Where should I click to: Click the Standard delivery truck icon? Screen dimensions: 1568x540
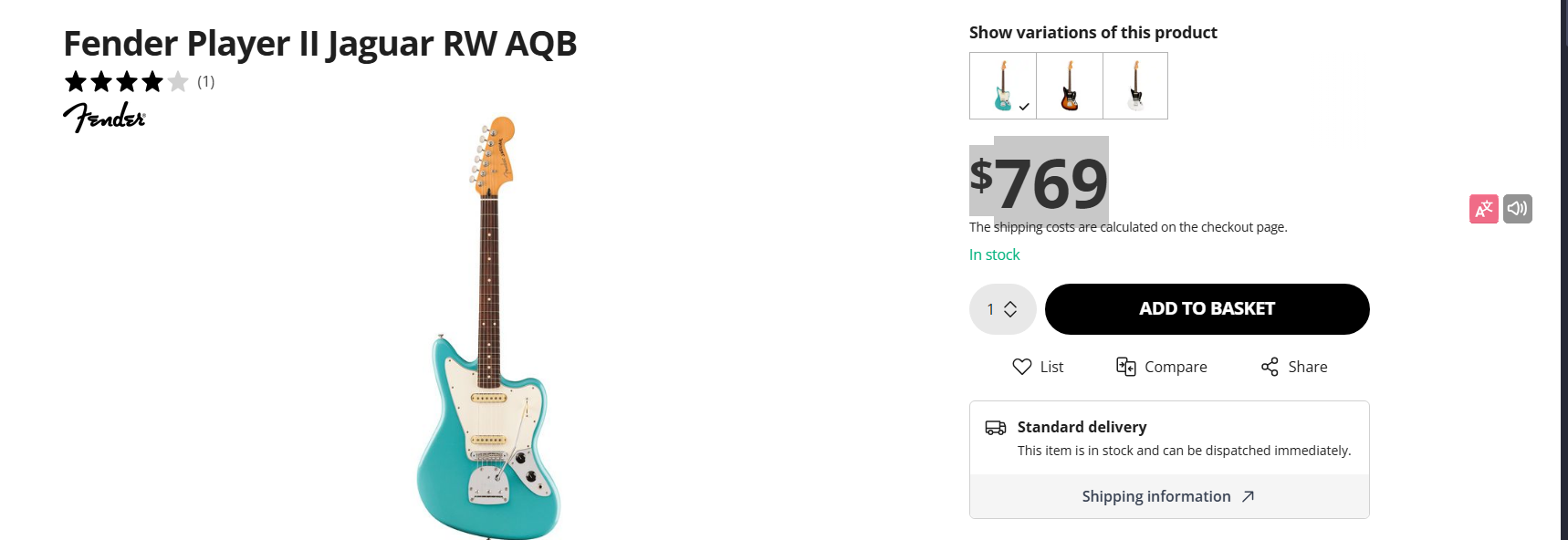(x=995, y=428)
